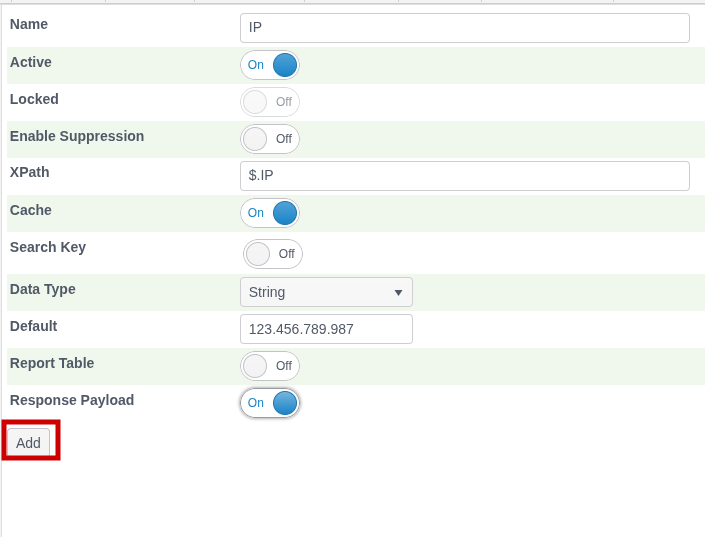The width and height of the screenshot is (705, 537).
Task: Click the Search Key label
Action: (x=48, y=247)
